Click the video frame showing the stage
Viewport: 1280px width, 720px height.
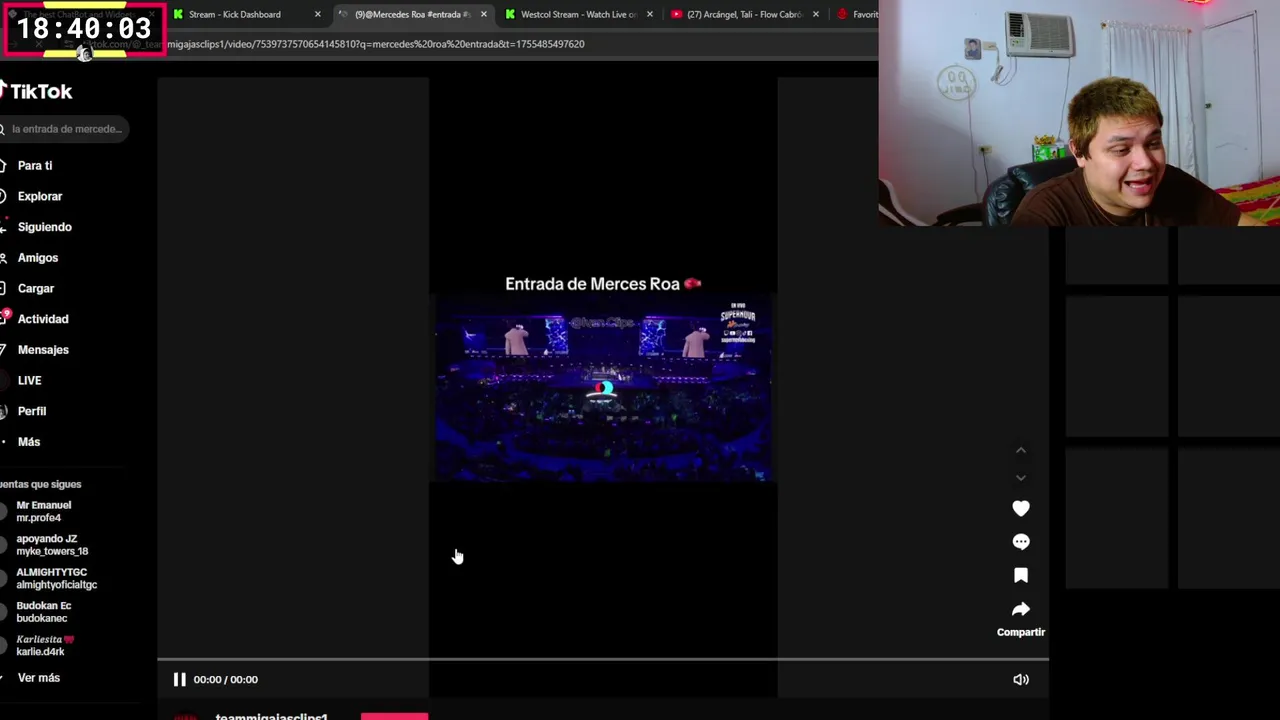603,390
